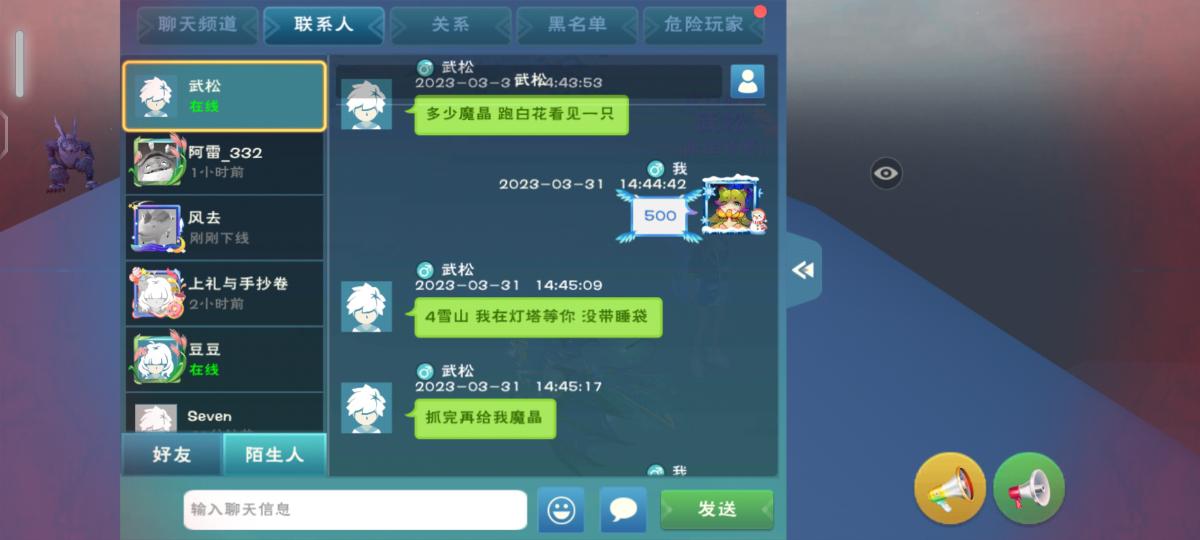Tap 武松's avatar beside the 抓完再给我魔晶 message
Screen dimensions: 1200x540
366,408
